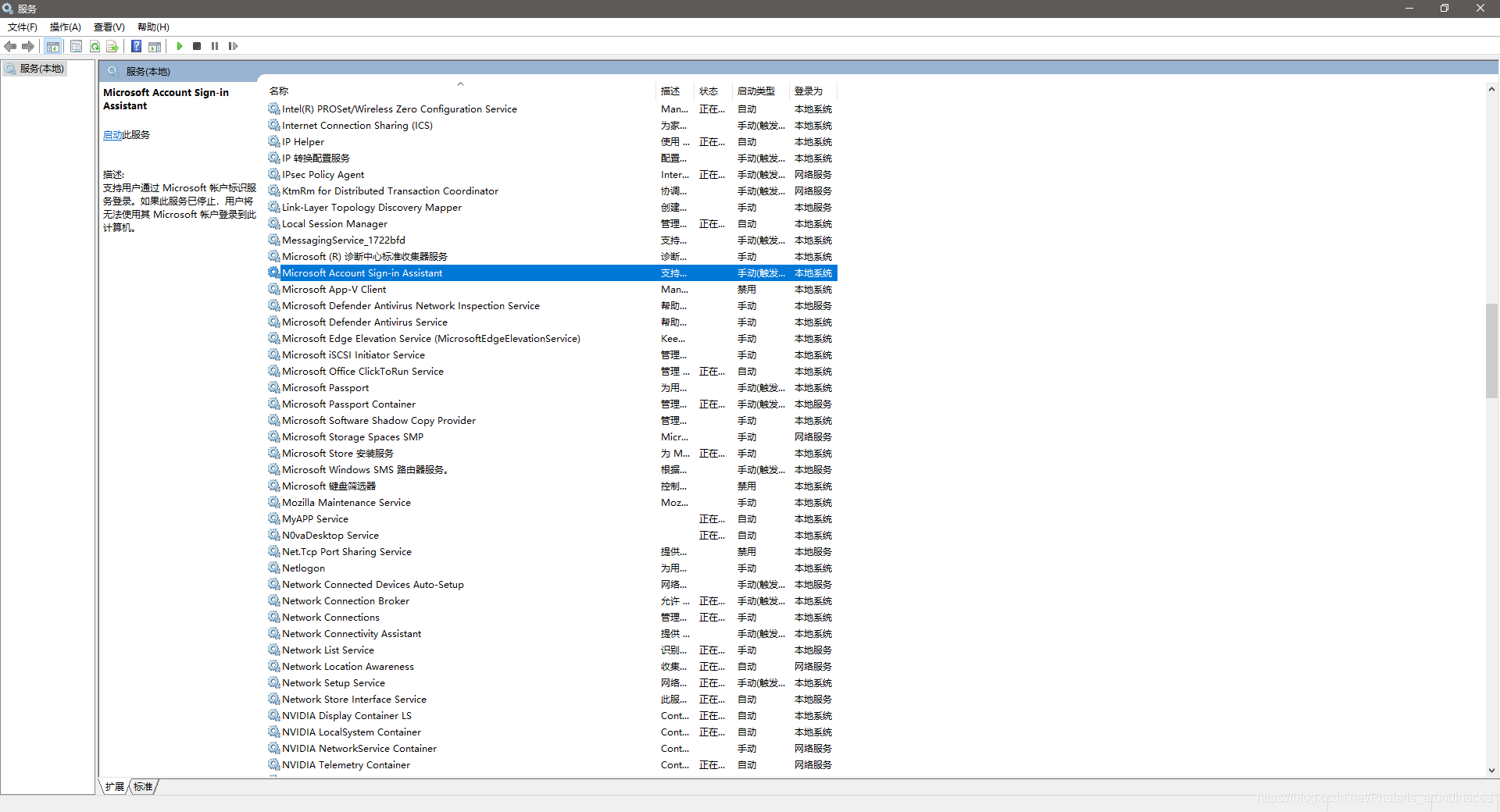This screenshot has width=1500, height=812.
Task: Sort by the 描述 column header
Action: [x=674, y=91]
